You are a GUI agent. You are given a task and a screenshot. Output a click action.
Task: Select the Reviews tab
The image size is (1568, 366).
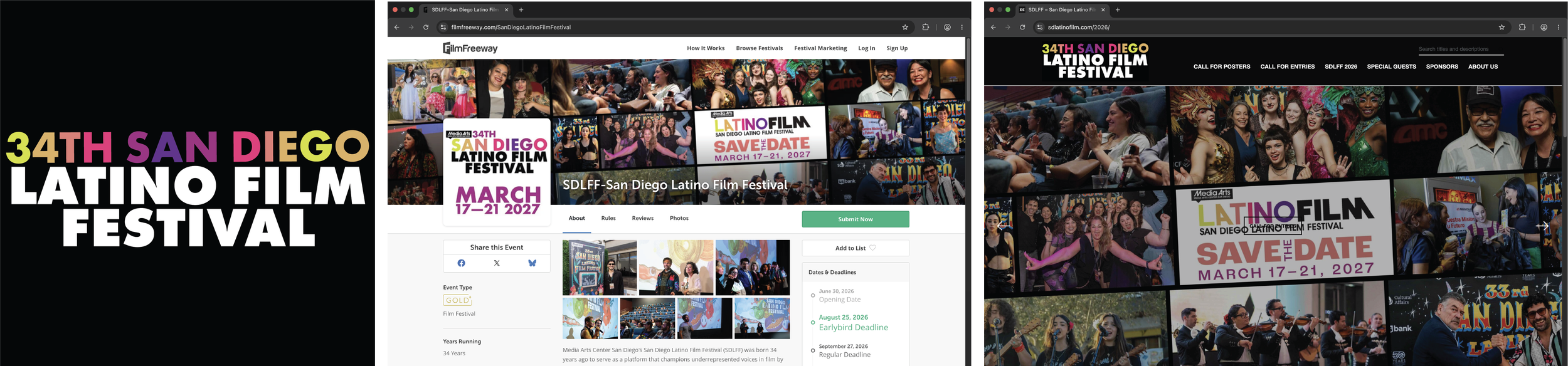point(642,218)
